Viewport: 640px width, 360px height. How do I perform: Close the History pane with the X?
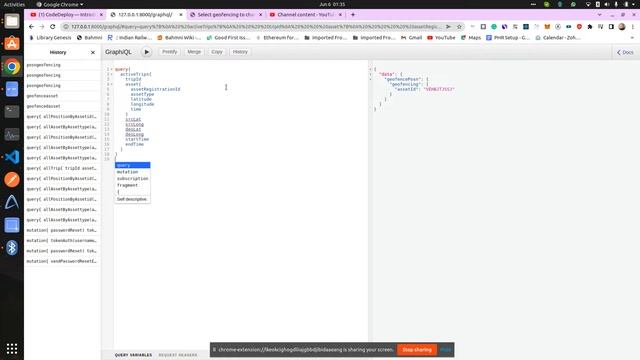tap(93, 52)
